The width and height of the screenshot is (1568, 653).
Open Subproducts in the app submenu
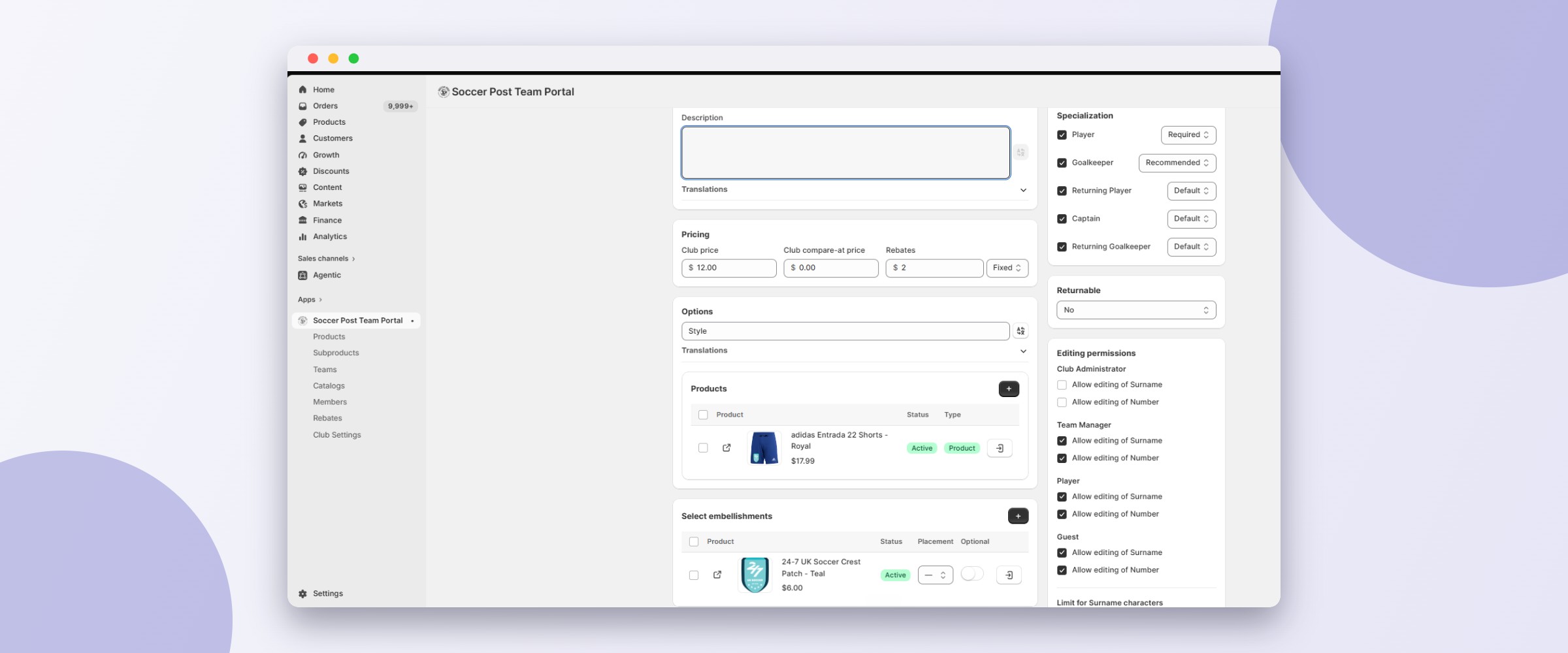pos(336,353)
